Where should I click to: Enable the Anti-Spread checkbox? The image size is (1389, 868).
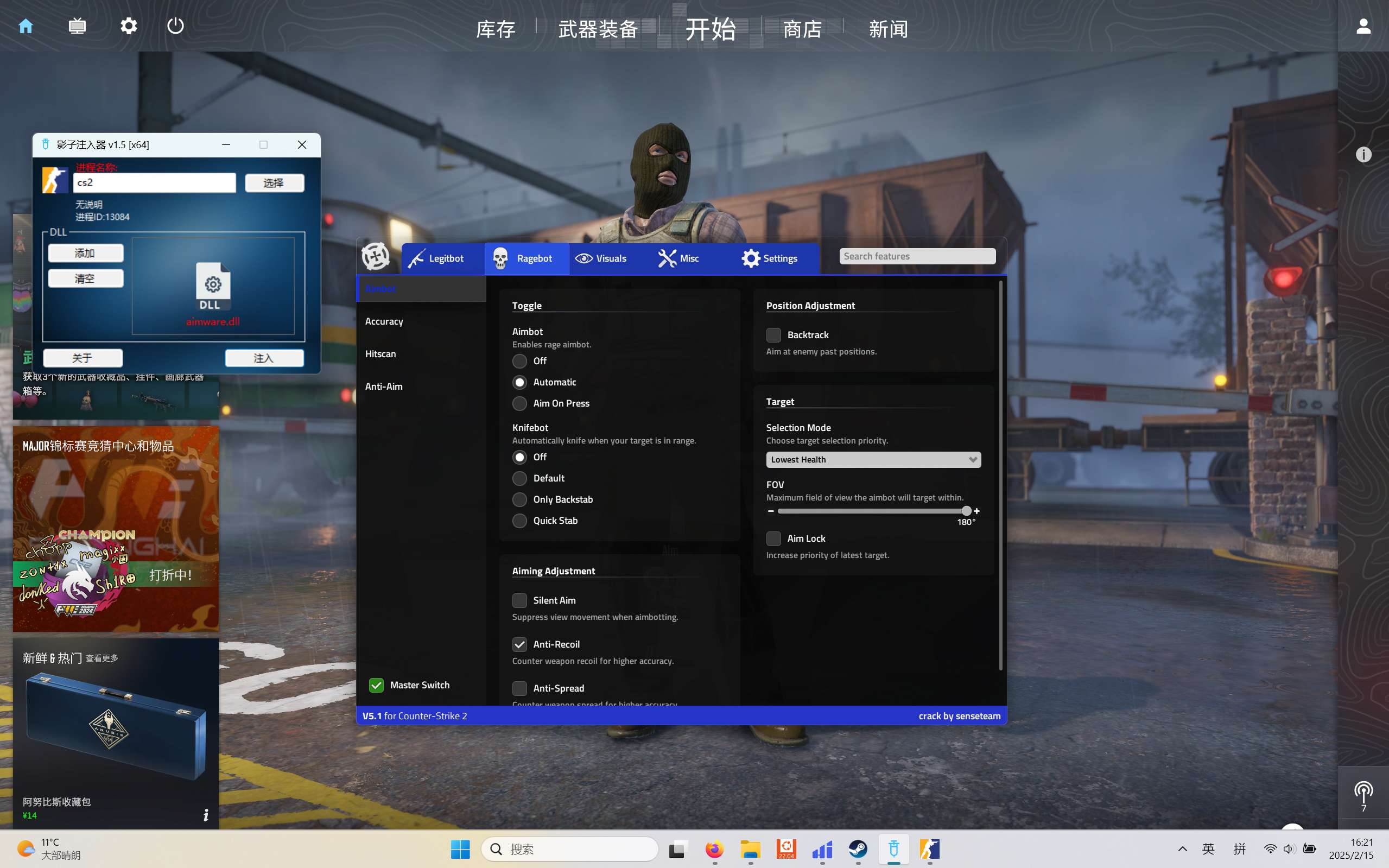[519, 688]
